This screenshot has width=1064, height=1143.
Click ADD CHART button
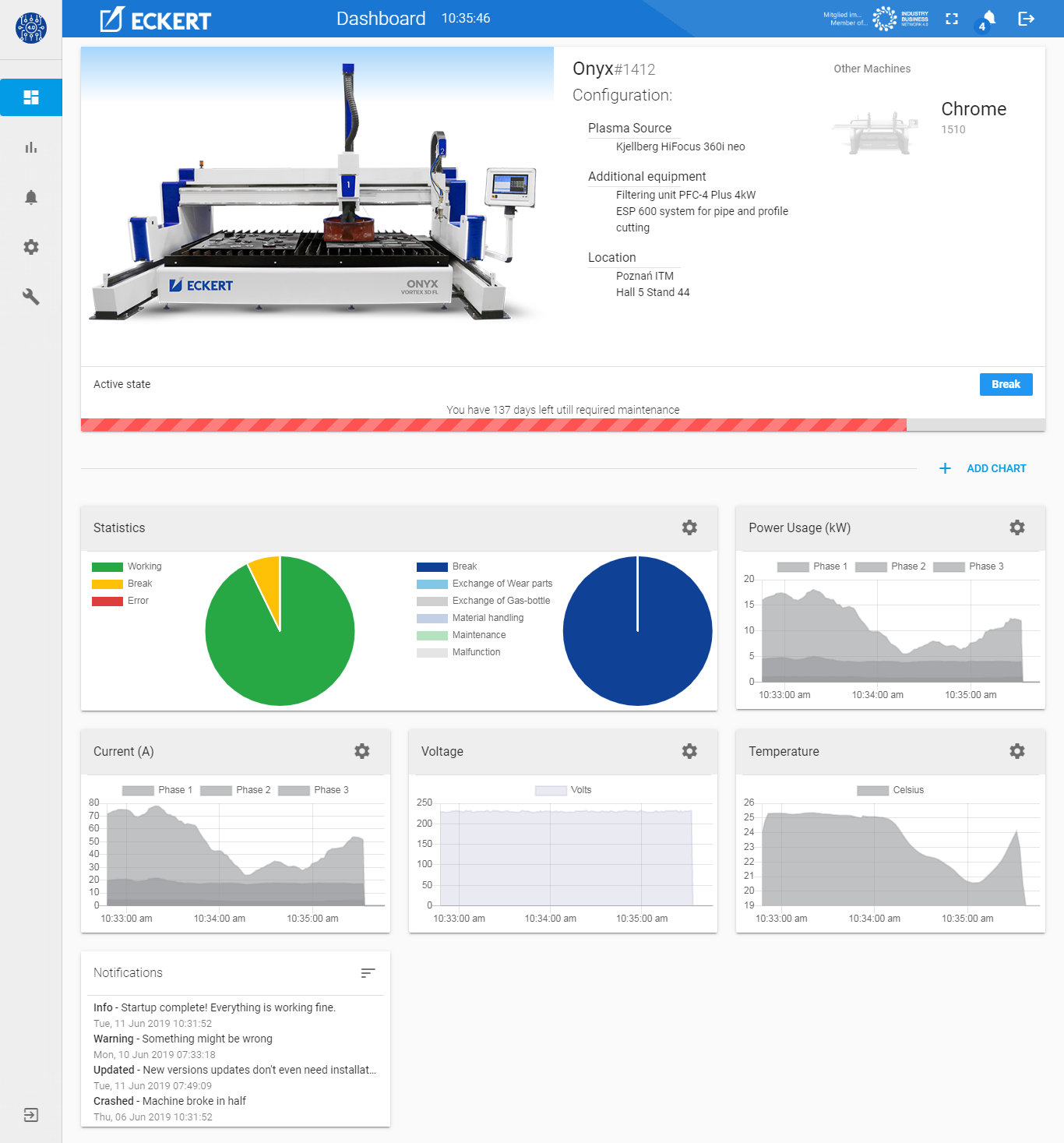983,468
